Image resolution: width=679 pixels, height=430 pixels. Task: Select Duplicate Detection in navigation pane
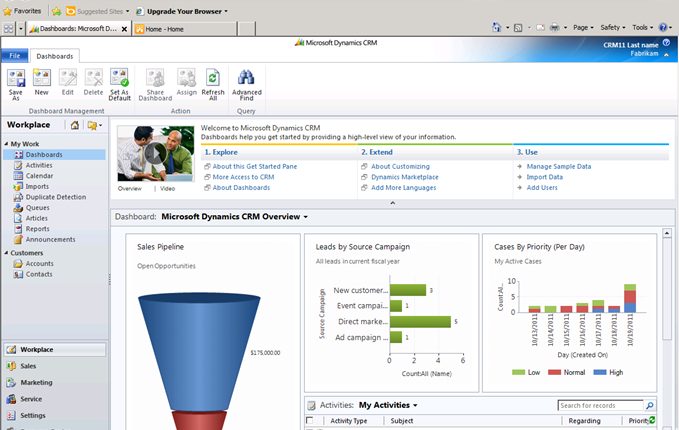pos(56,198)
